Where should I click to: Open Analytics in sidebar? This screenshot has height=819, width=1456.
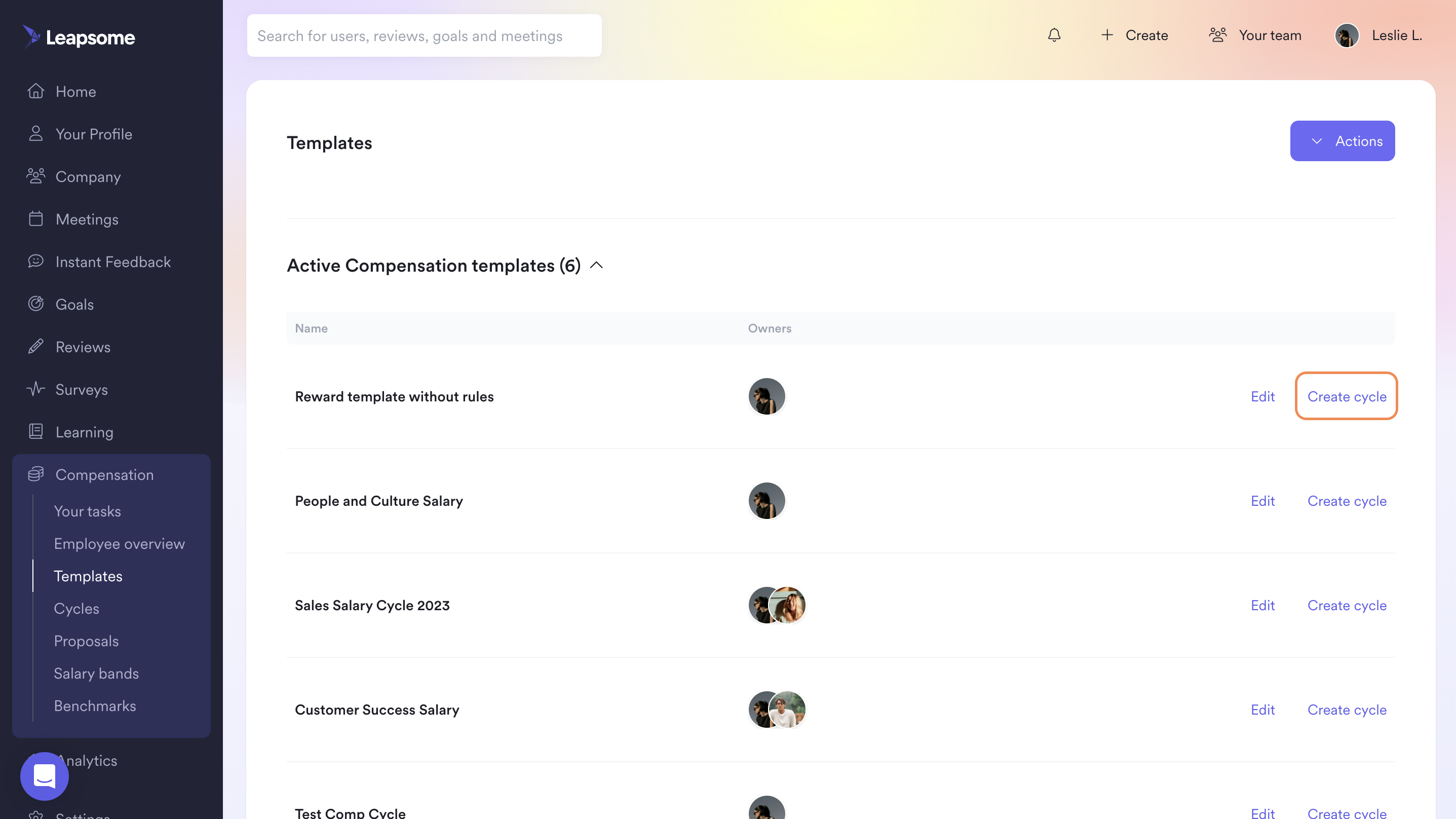pyautogui.click(x=88, y=760)
